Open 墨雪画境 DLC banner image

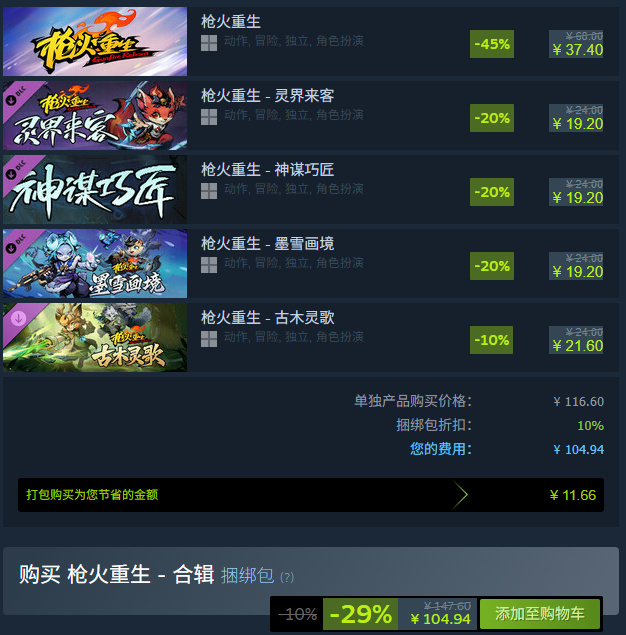coord(95,264)
